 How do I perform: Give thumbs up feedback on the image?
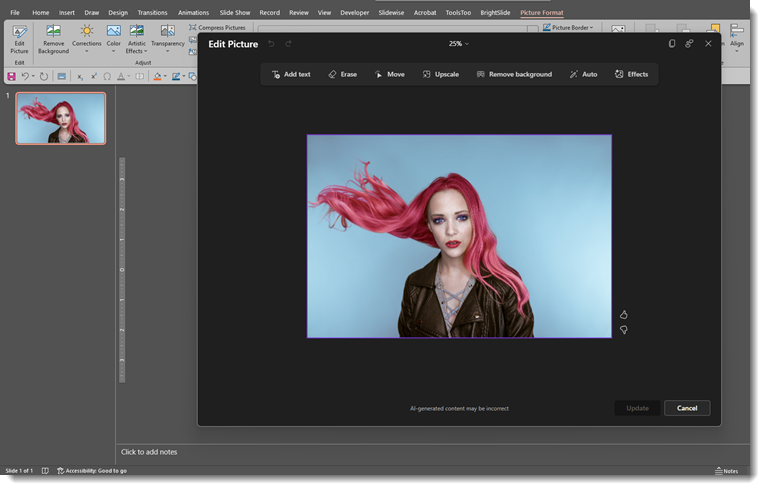tap(624, 315)
